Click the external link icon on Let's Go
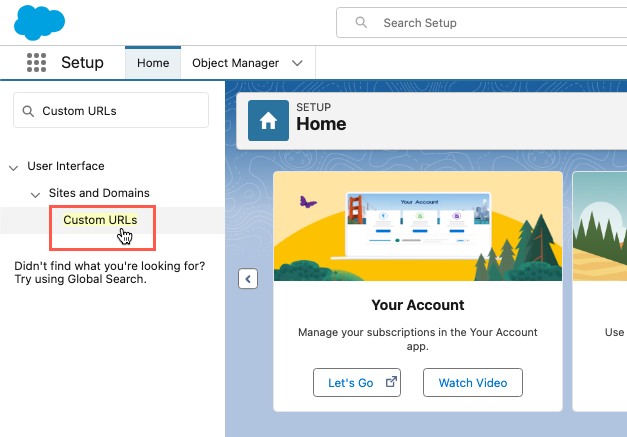The height and width of the screenshot is (437, 627). click(x=390, y=382)
